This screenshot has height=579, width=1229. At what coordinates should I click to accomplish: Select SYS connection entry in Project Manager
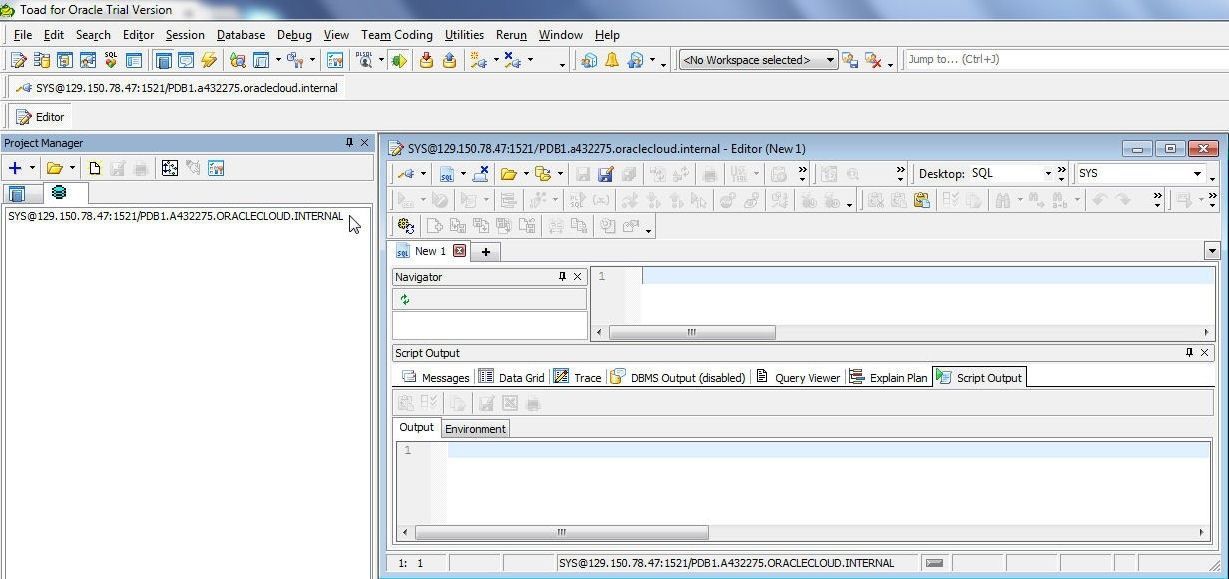click(175, 216)
